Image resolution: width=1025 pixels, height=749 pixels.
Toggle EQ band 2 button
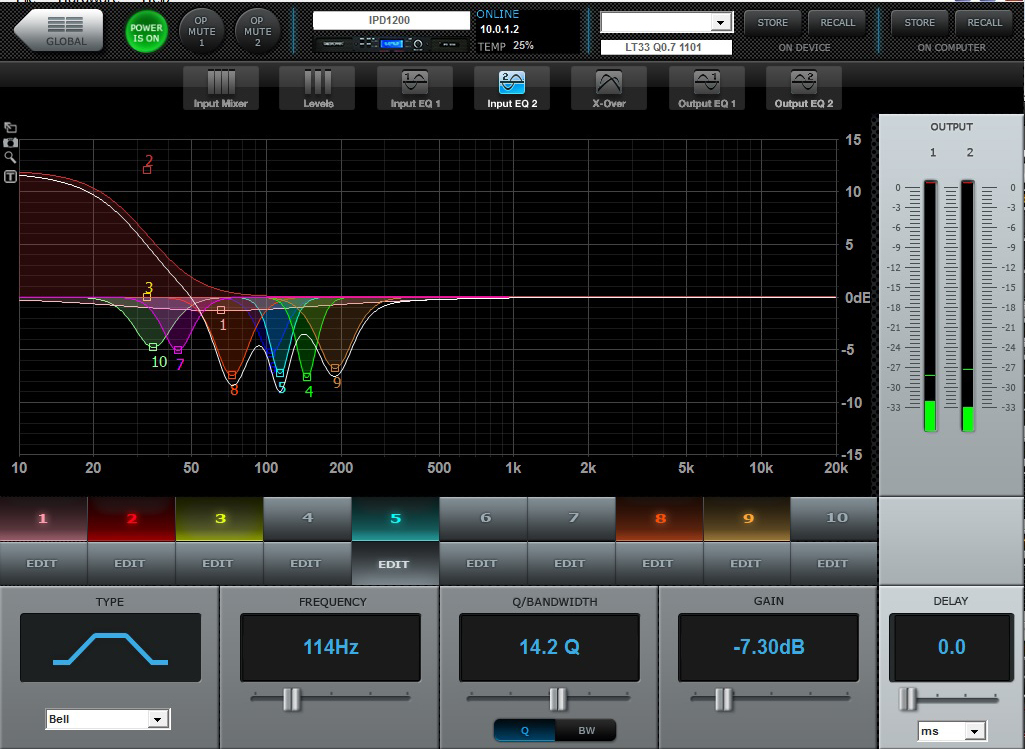point(131,519)
